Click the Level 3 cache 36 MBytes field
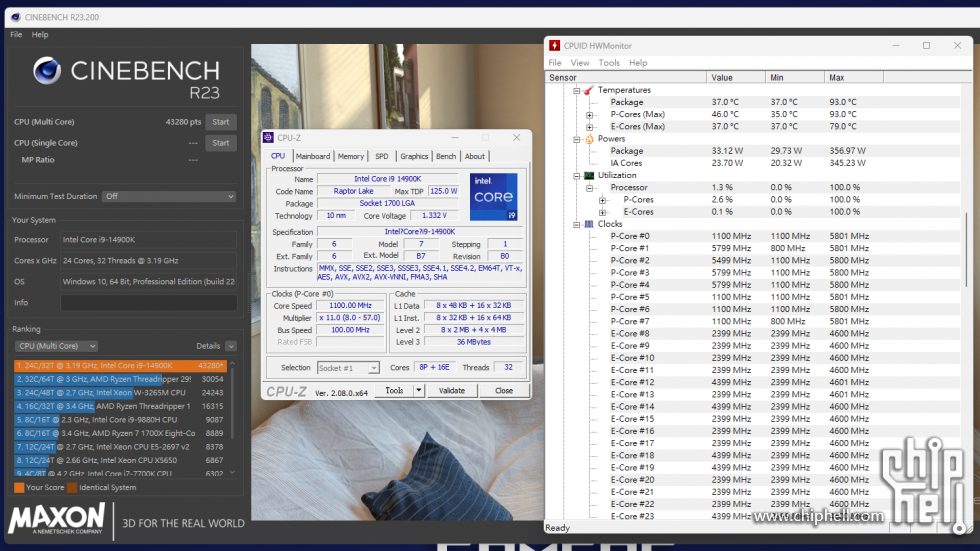 (x=474, y=342)
